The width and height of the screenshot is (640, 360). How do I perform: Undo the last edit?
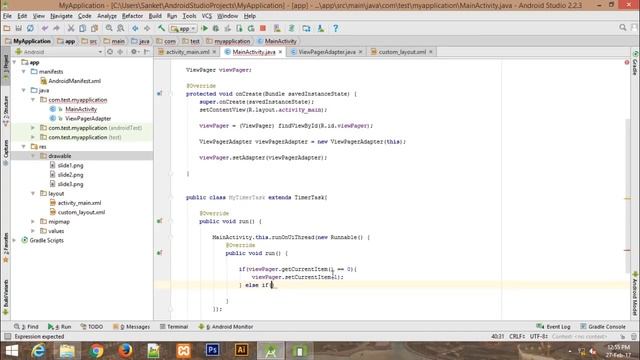(x=44, y=28)
